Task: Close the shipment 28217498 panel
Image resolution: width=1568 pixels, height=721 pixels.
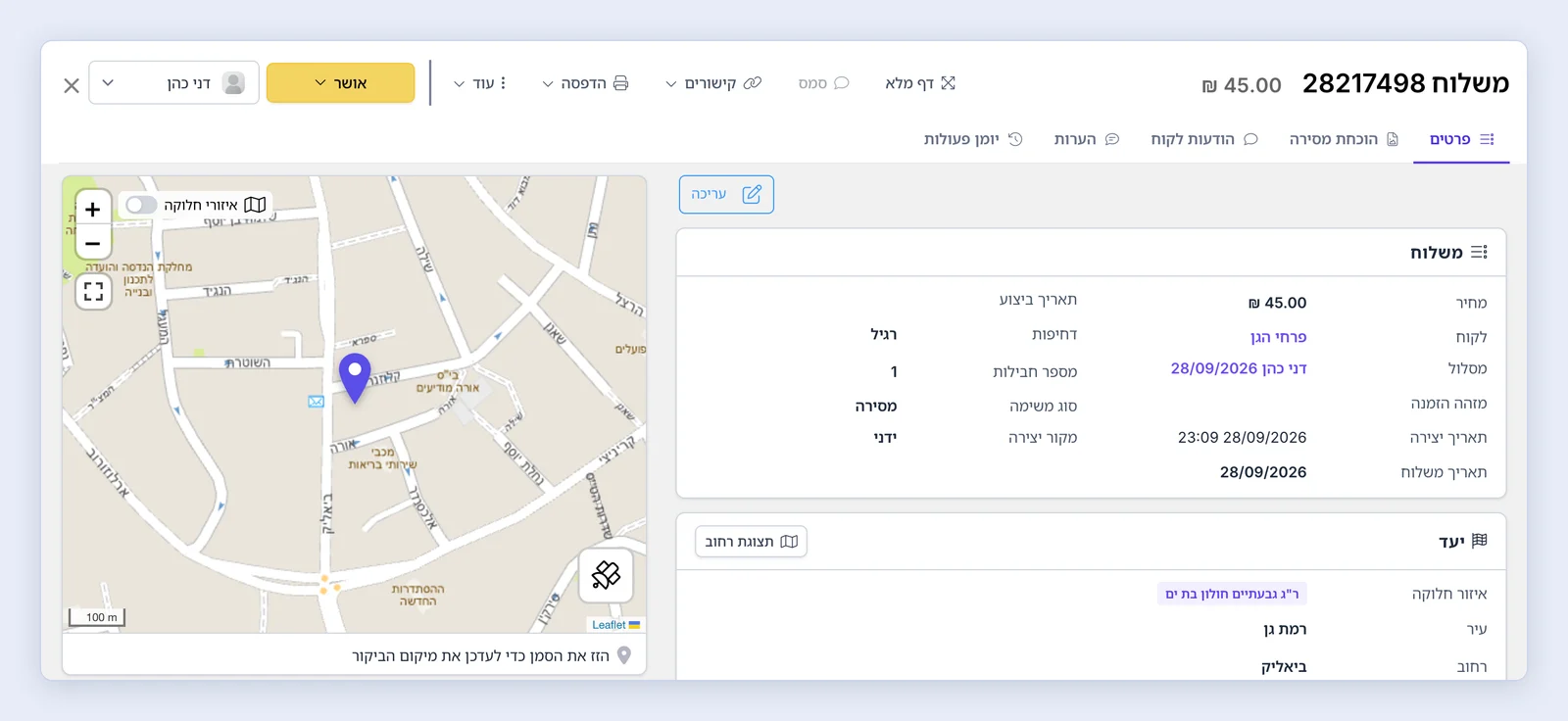Action: 72,85
